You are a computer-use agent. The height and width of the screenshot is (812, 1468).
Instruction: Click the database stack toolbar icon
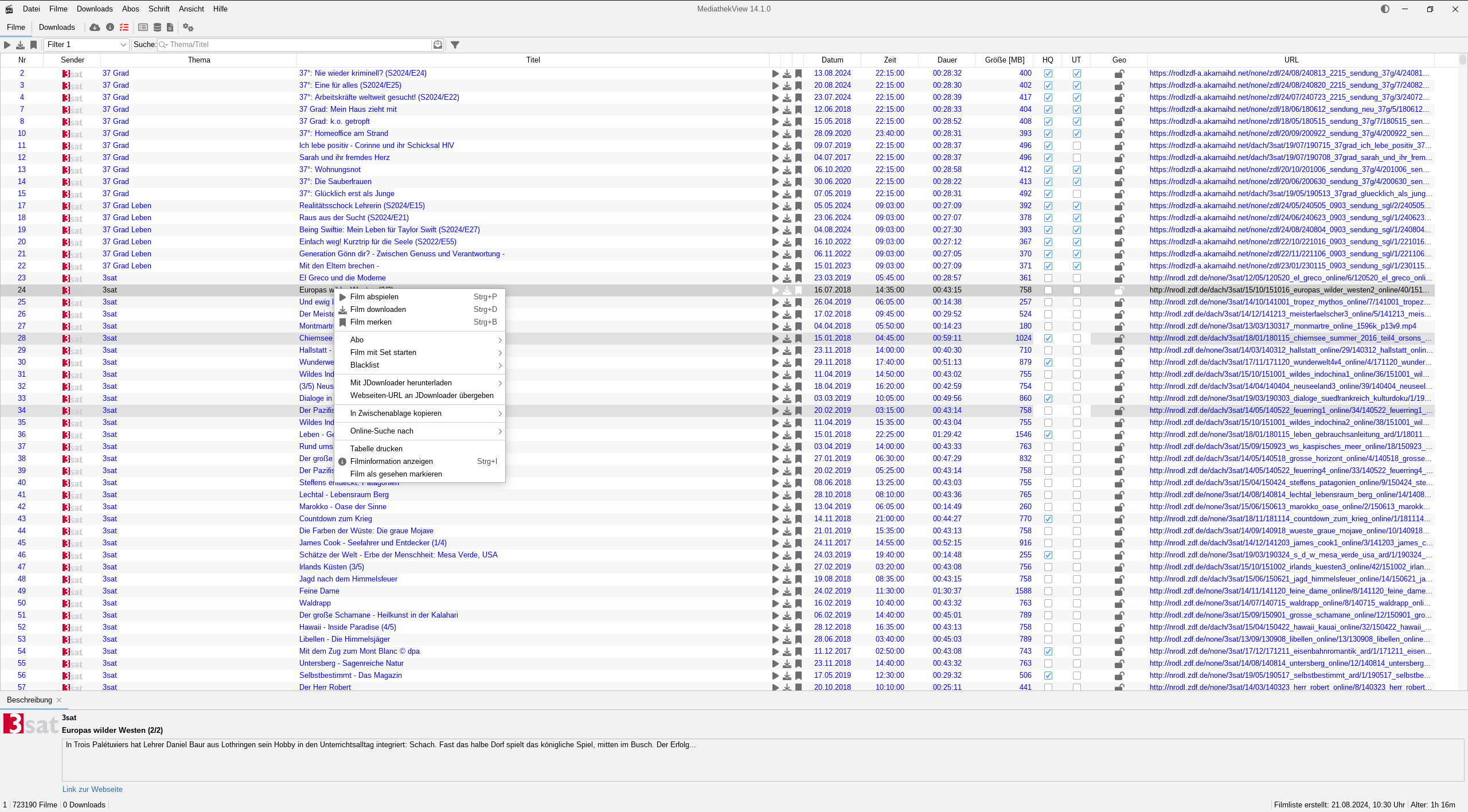[157, 27]
